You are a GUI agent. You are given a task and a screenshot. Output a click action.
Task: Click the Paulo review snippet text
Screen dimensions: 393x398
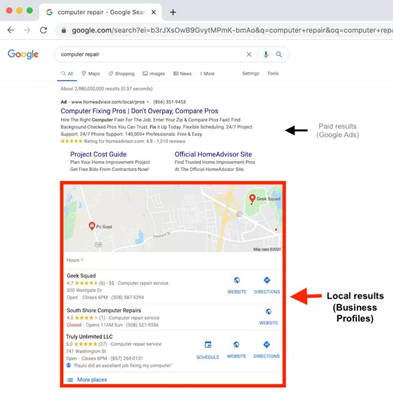(123, 366)
